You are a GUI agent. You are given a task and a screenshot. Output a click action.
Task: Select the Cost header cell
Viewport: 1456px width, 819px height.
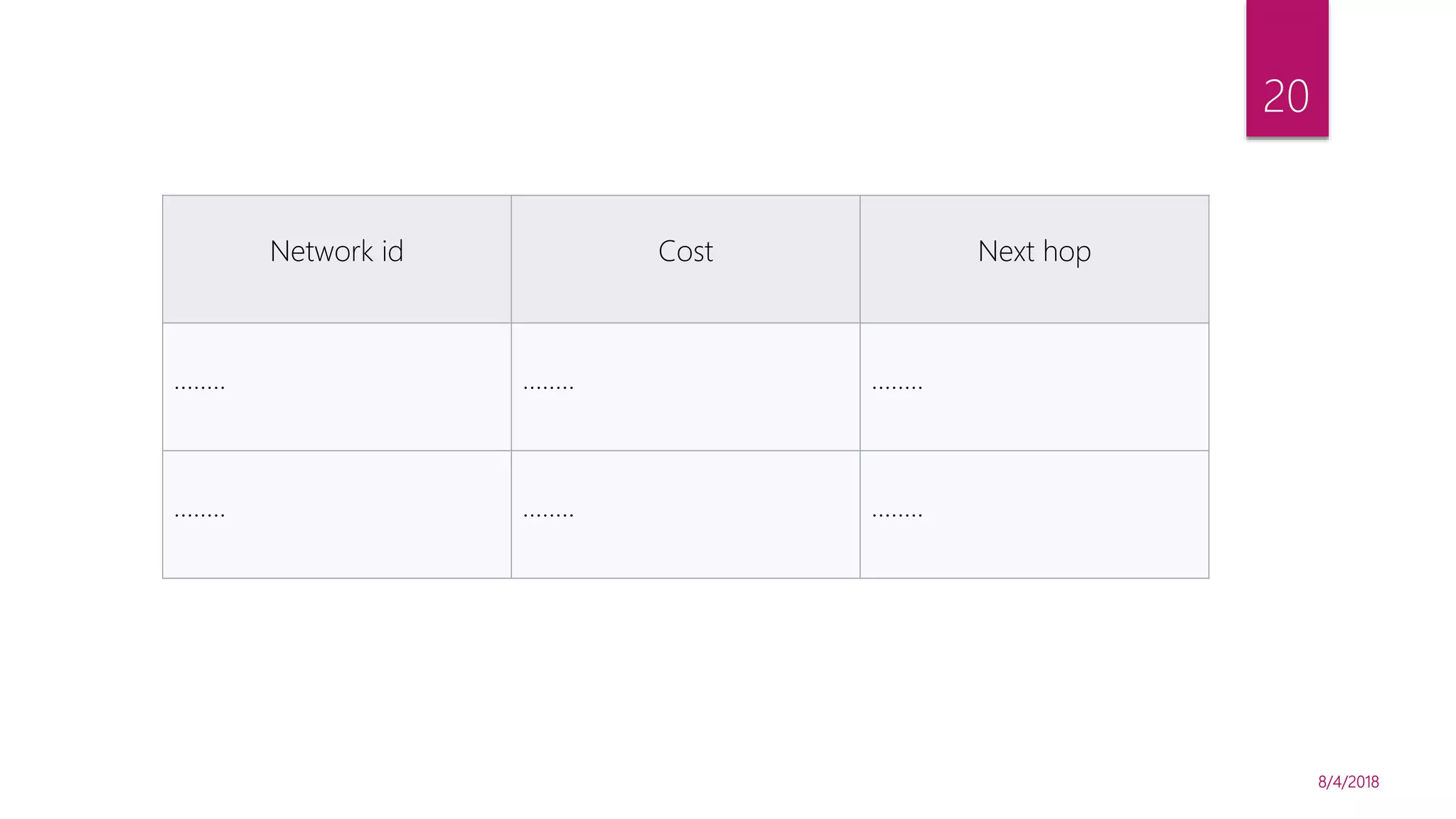[x=685, y=259]
